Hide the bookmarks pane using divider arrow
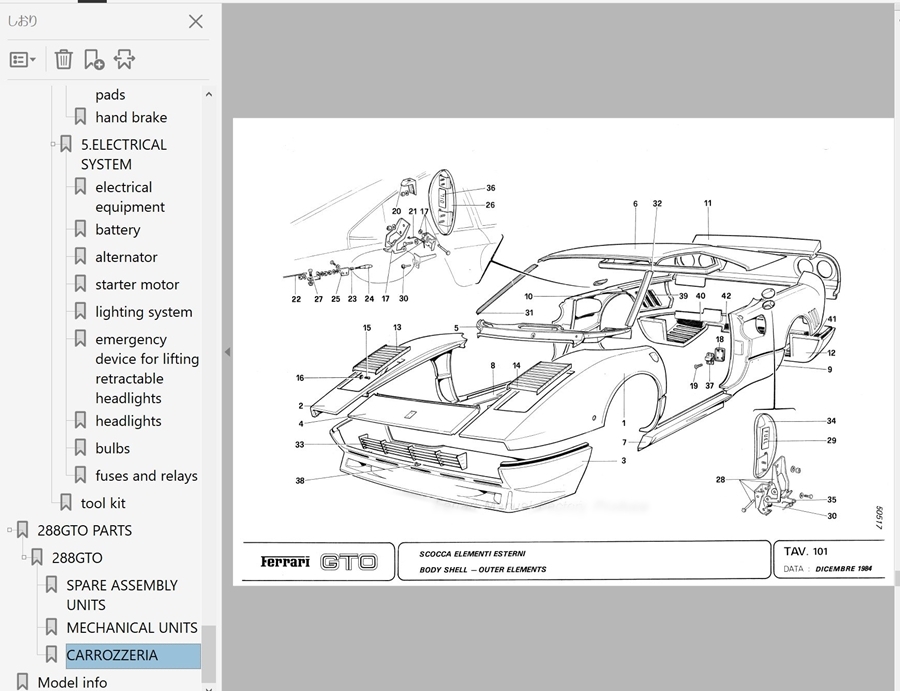 (x=227, y=352)
